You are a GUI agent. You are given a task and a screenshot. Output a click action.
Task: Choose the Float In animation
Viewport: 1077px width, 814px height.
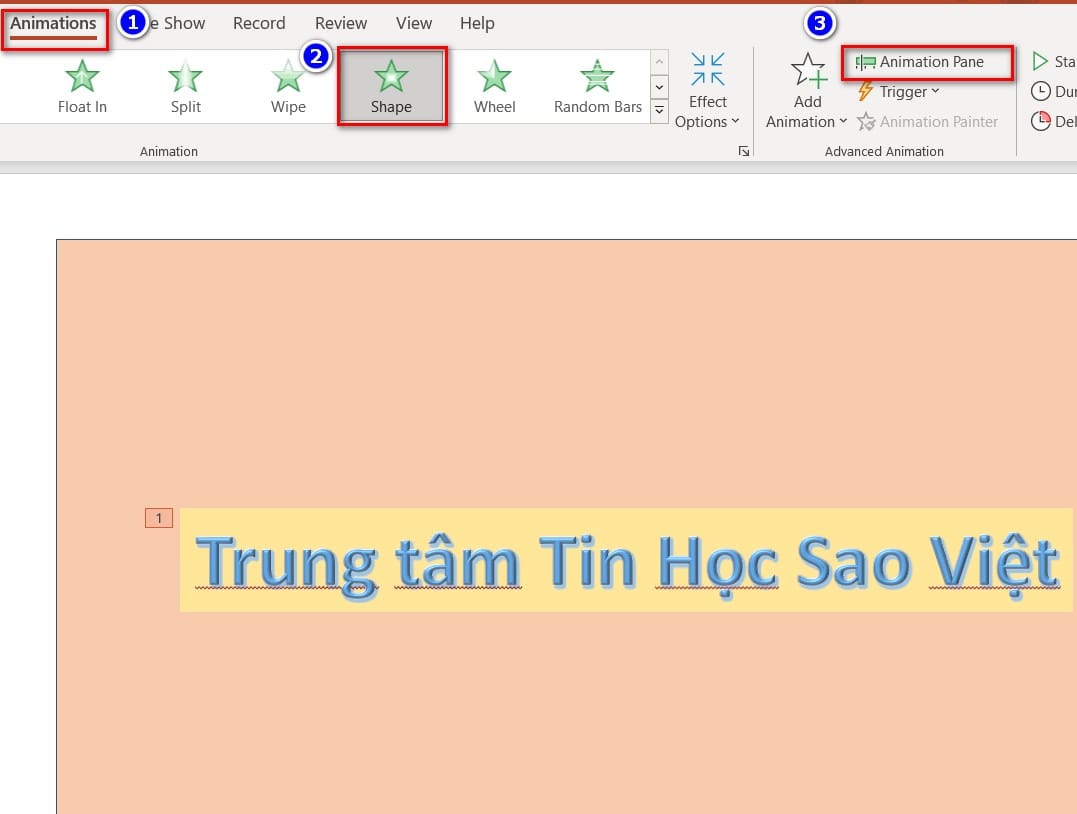(82, 85)
